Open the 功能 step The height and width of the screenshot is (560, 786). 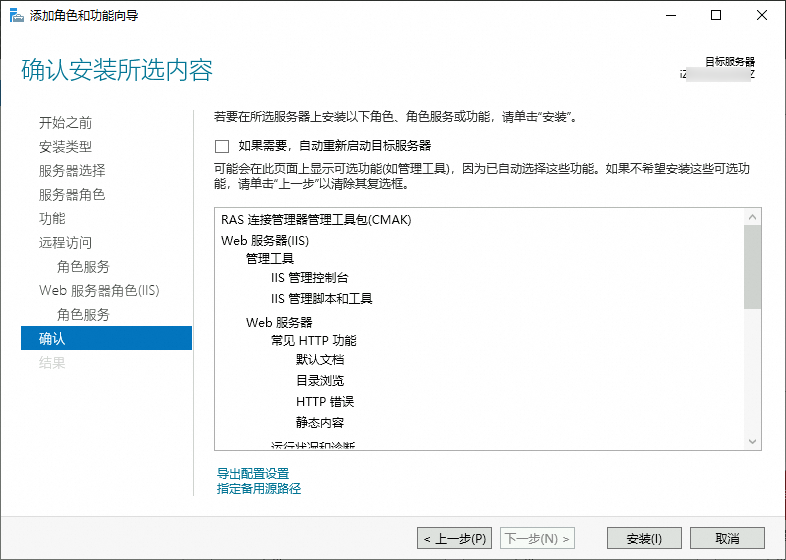point(52,219)
